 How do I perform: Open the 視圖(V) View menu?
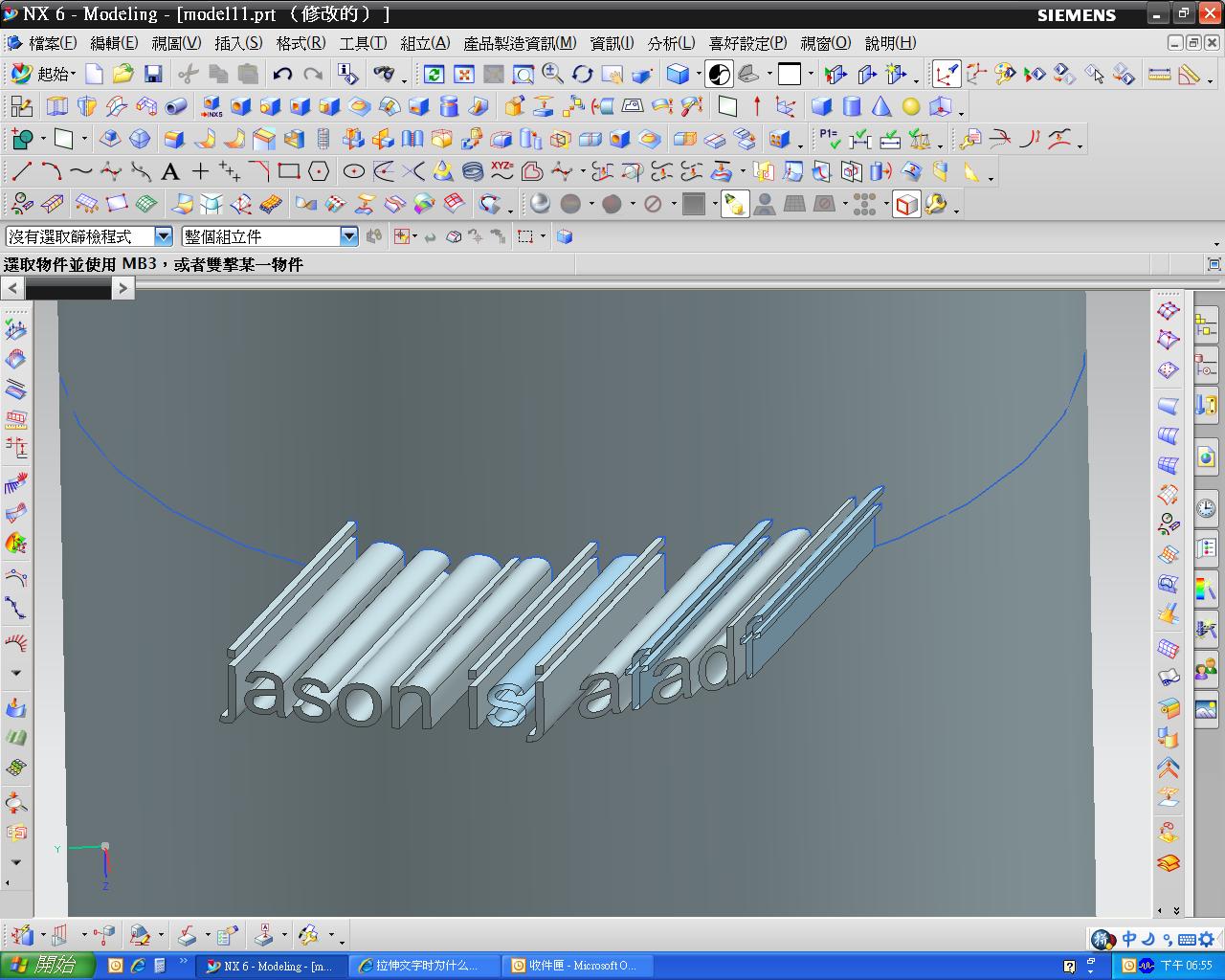pyautogui.click(x=176, y=43)
